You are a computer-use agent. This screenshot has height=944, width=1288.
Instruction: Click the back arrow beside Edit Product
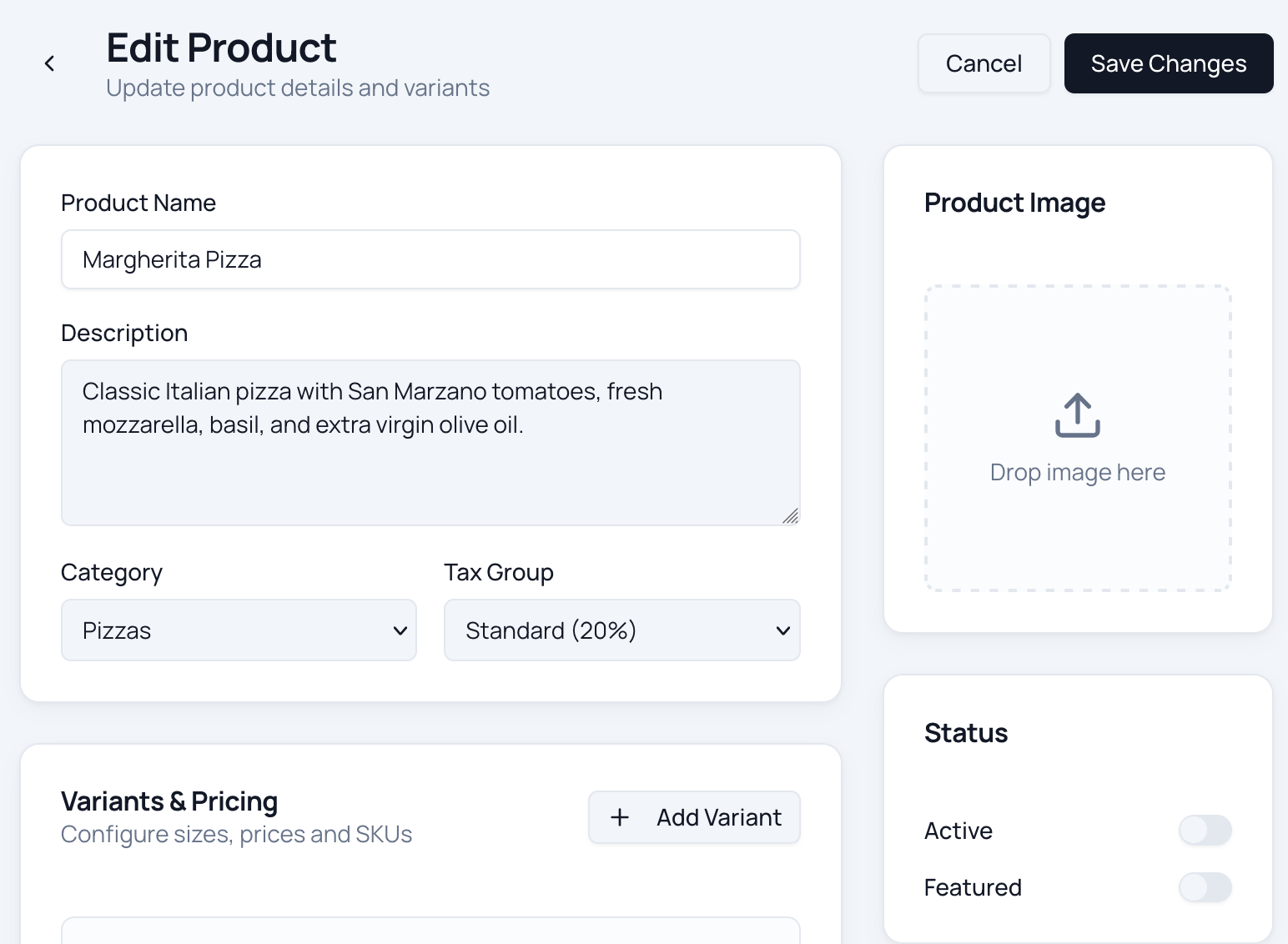[50, 63]
